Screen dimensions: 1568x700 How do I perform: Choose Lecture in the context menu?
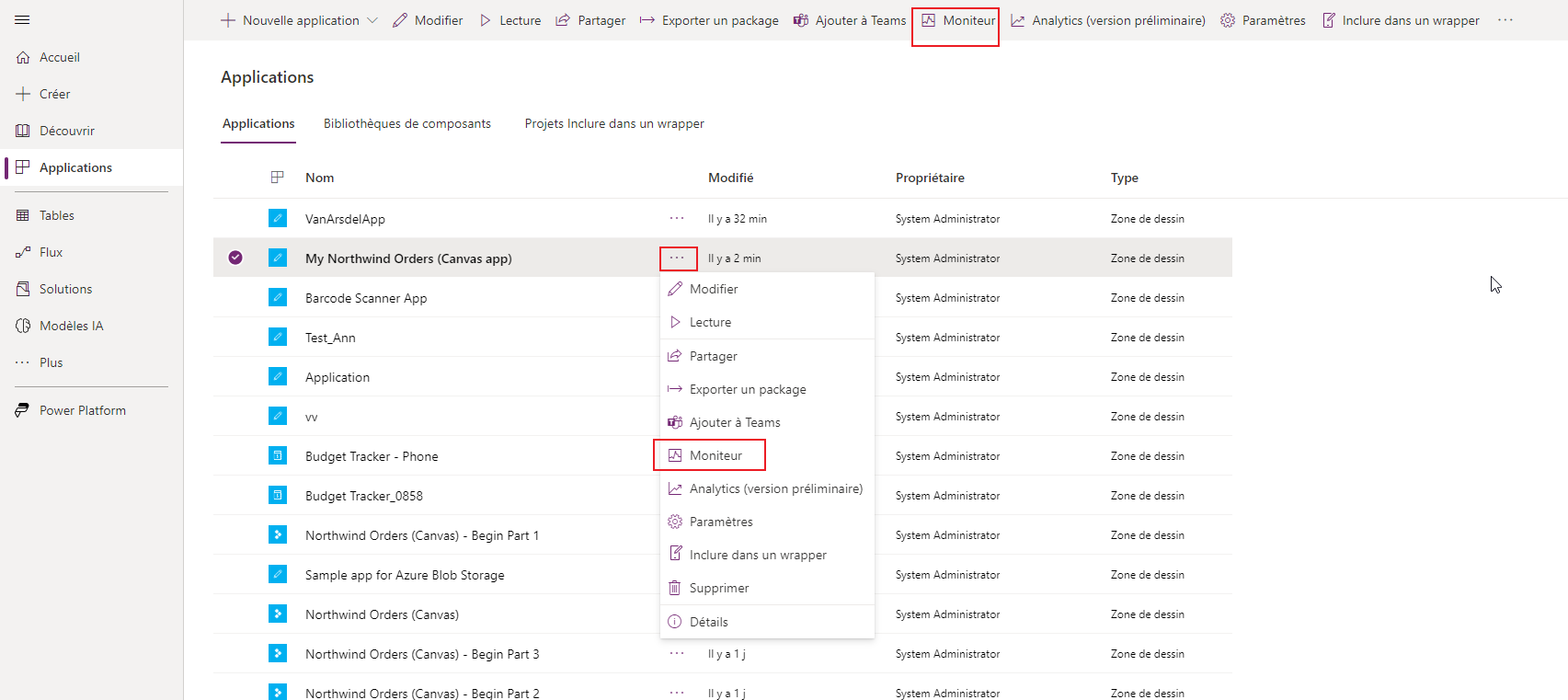pyautogui.click(x=767, y=322)
